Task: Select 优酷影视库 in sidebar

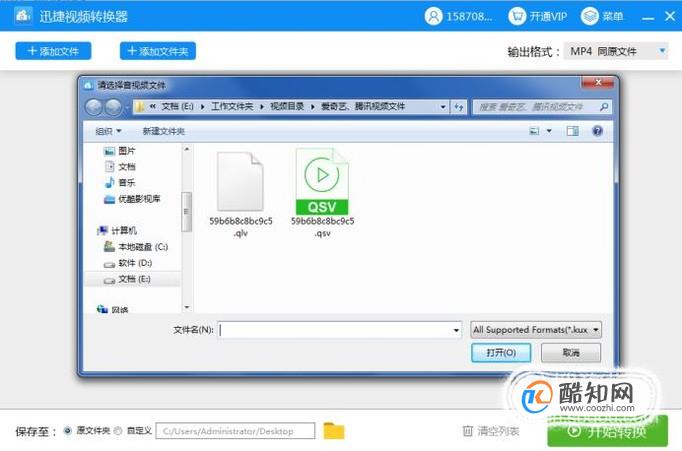Action: click(x=132, y=199)
